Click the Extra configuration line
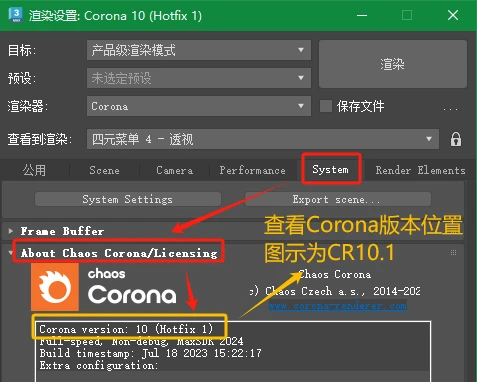The width and height of the screenshot is (477, 382). point(99,366)
